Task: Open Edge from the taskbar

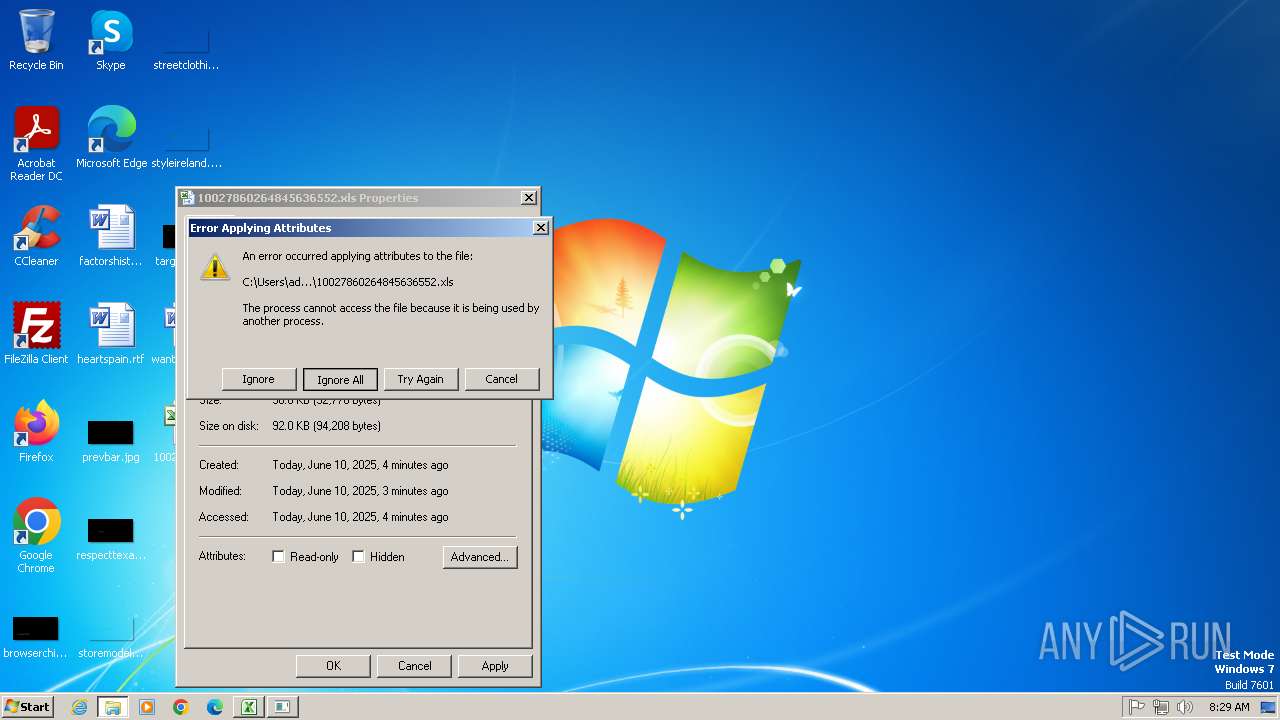Action: 215,707
